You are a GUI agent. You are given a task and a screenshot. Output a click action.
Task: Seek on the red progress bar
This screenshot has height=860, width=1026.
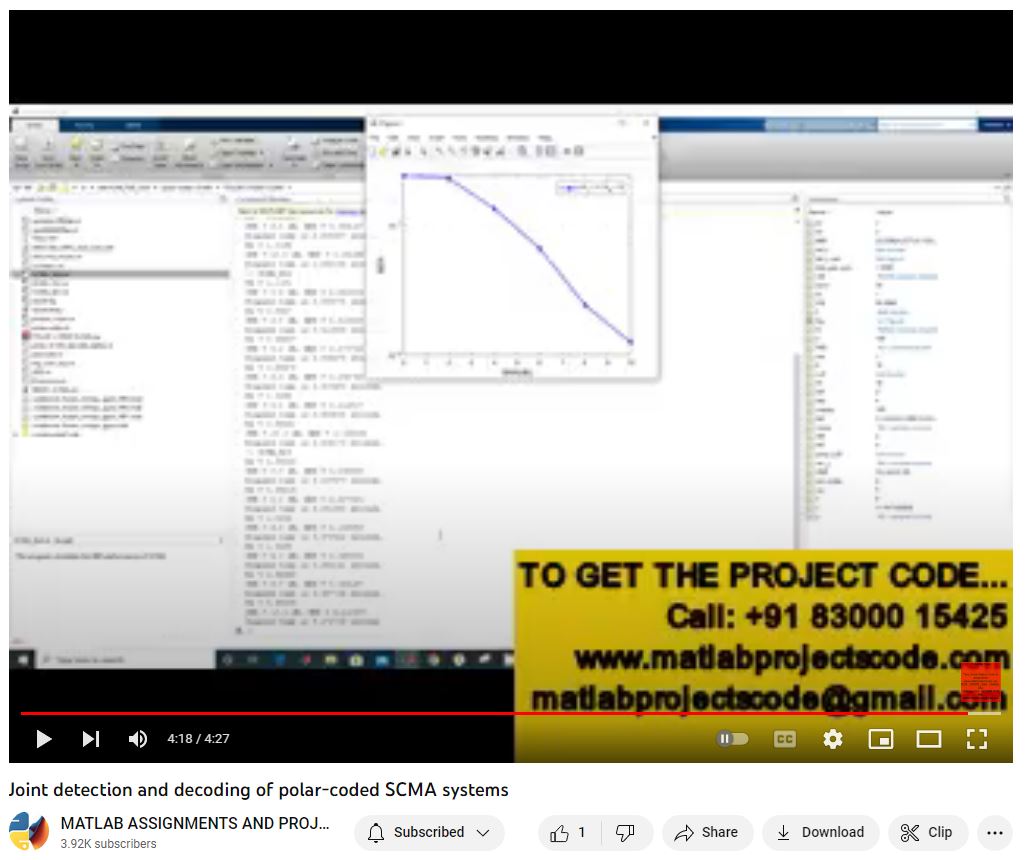(x=510, y=713)
